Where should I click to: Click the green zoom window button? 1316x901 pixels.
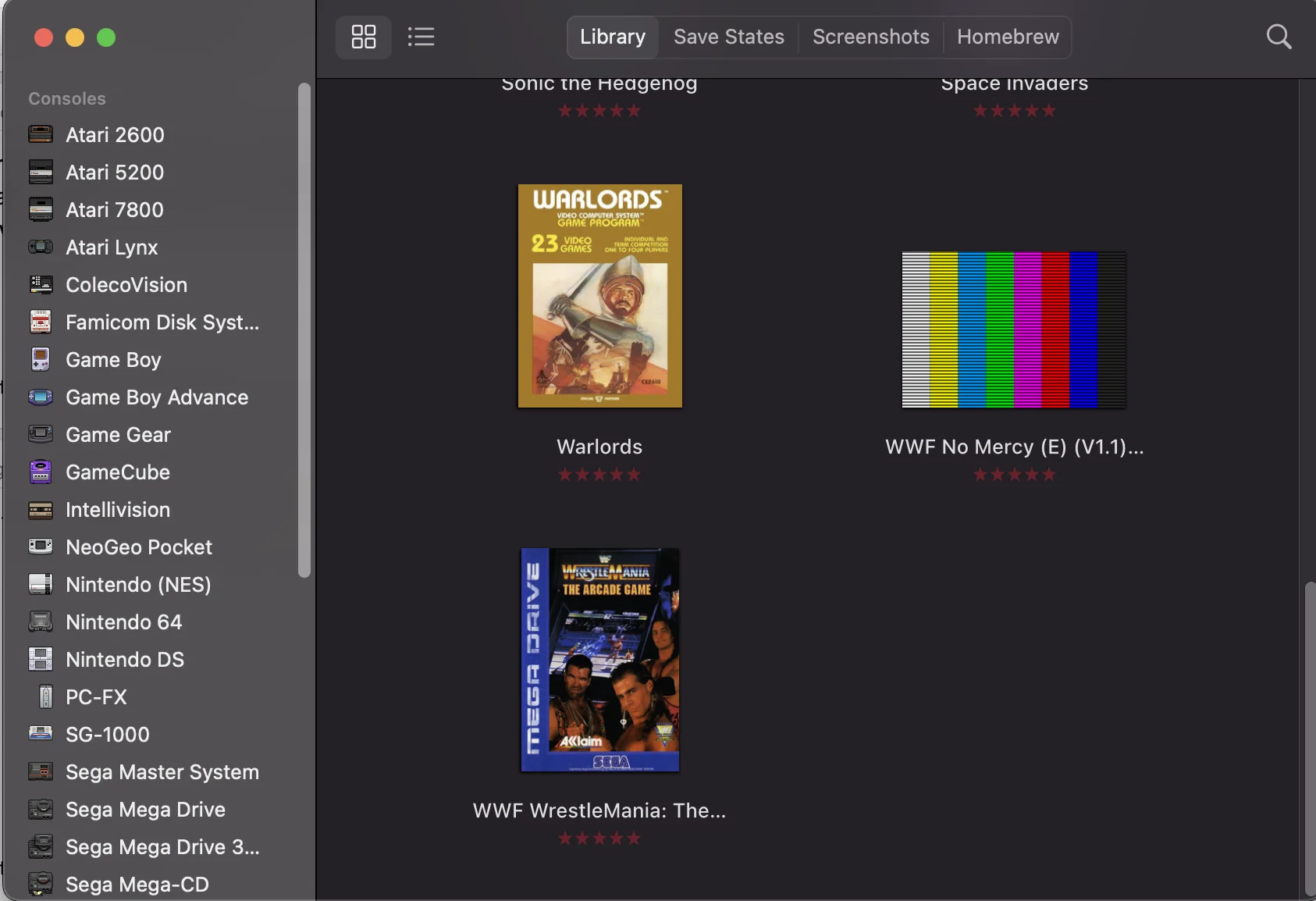(106, 37)
